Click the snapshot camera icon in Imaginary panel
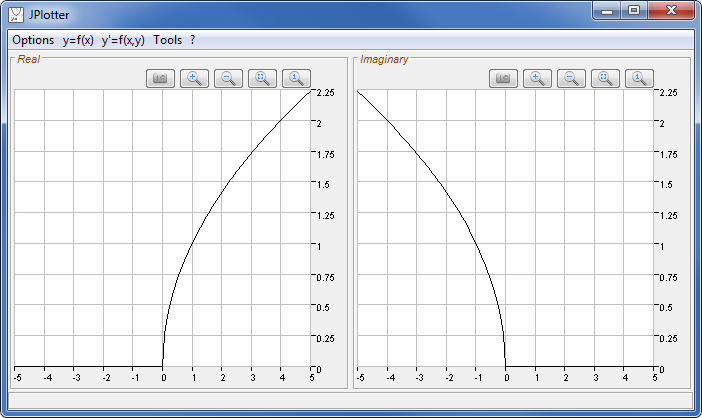702x418 pixels. click(x=504, y=79)
